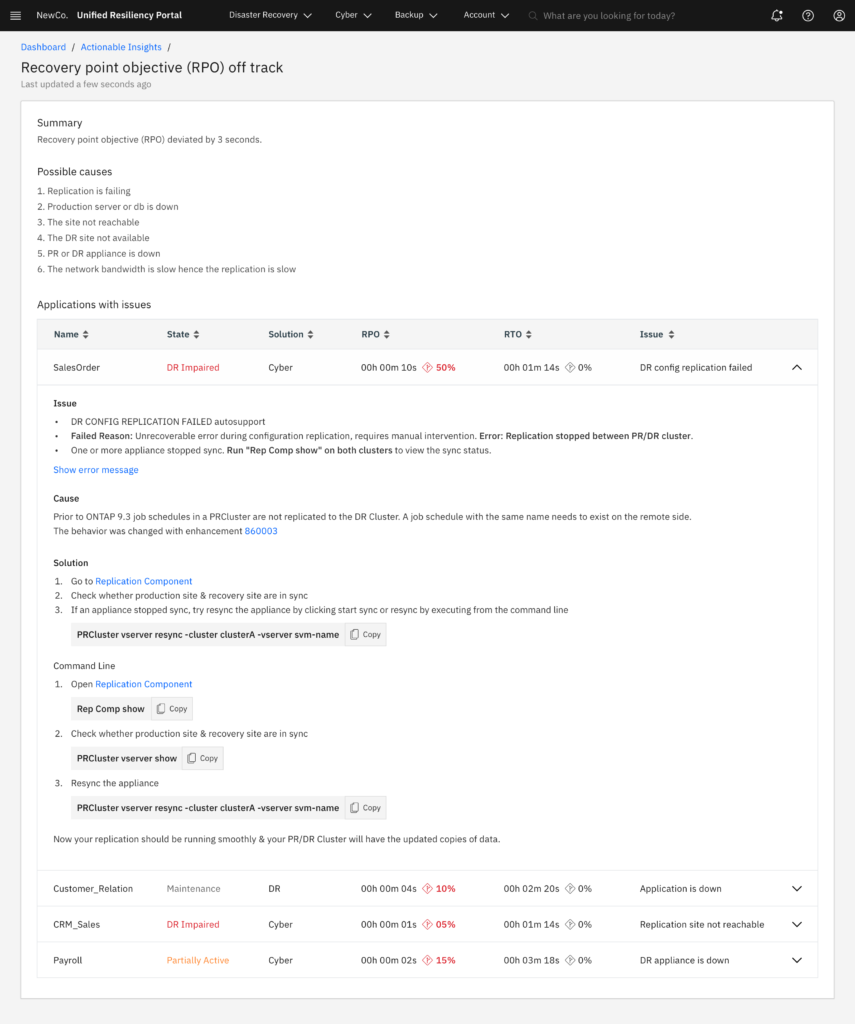Sort the table by Name column
Viewport: 855px width, 1024px height.
[x=71, y=334]
